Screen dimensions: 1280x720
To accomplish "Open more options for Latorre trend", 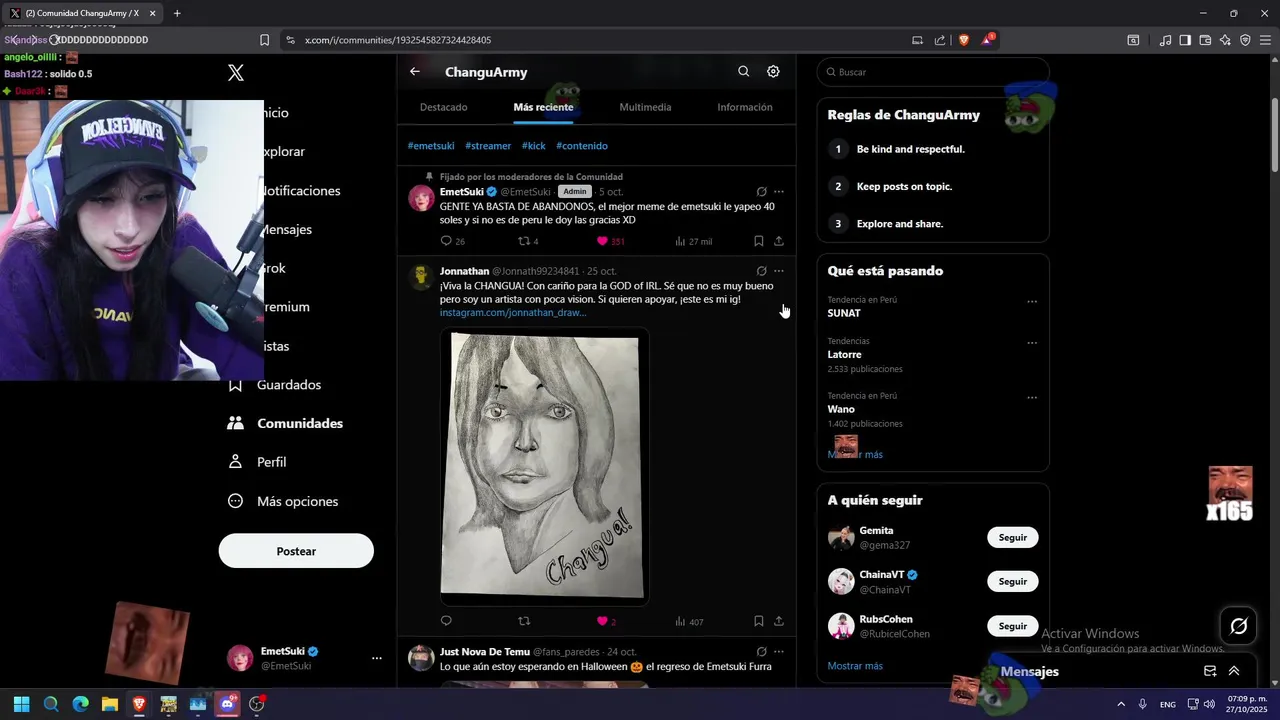I will tap(1032, 342).
